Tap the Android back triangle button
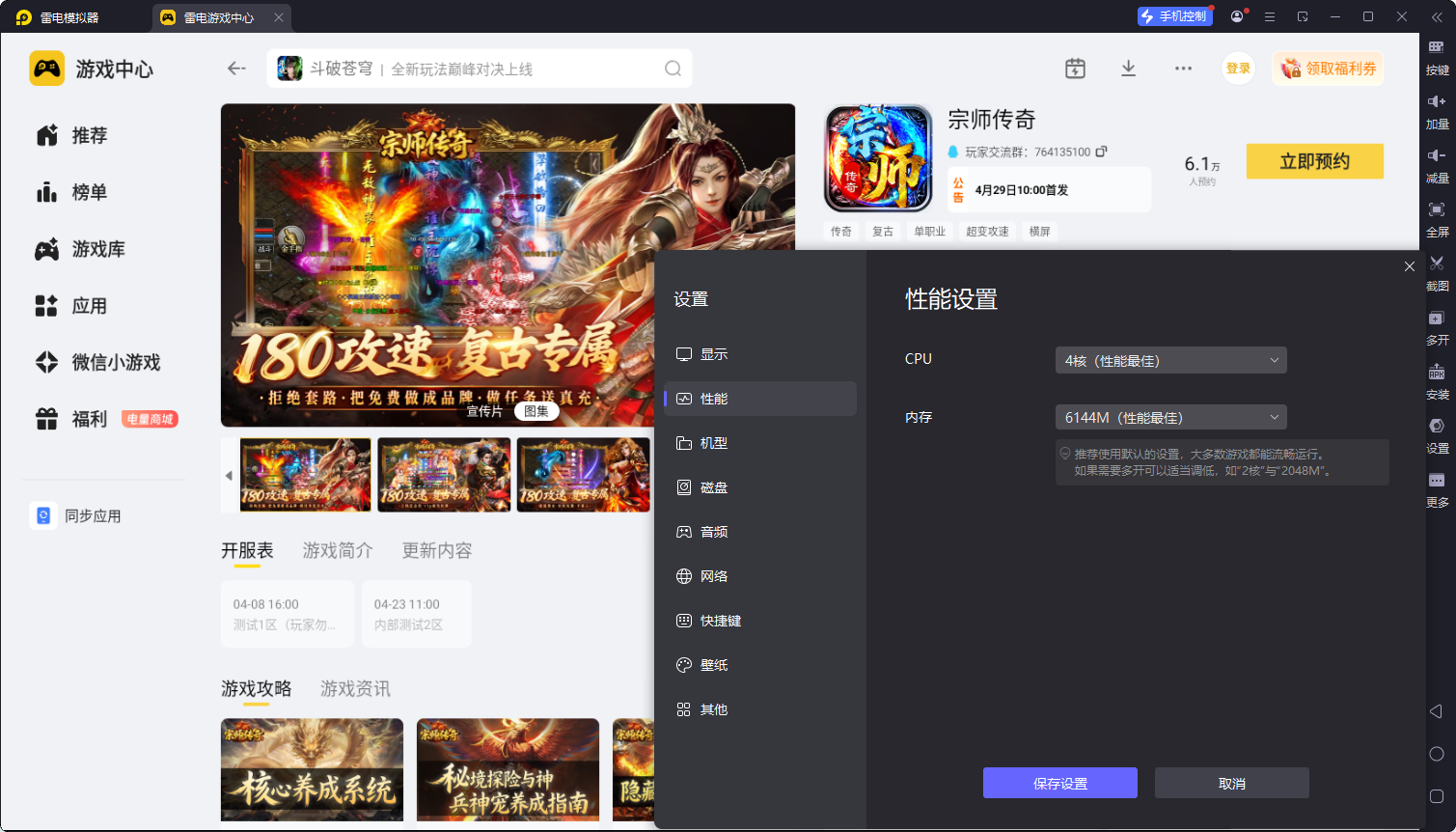 [1436, 711]
